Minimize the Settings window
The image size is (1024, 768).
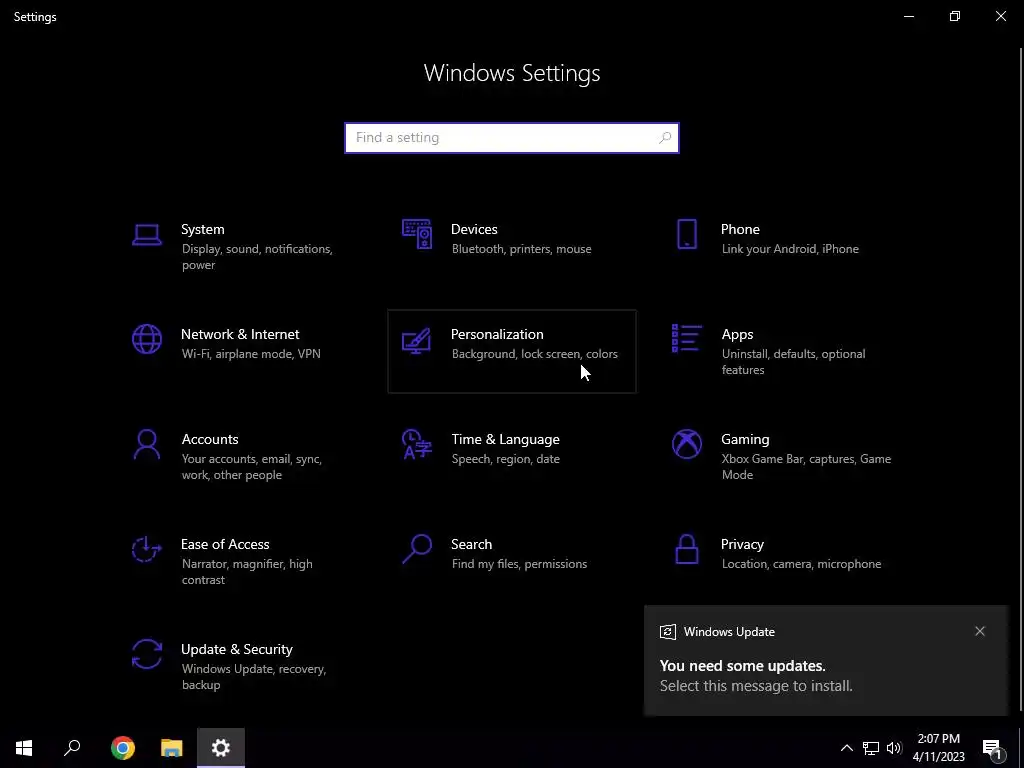pyautogui.click(x=909, y=16)
